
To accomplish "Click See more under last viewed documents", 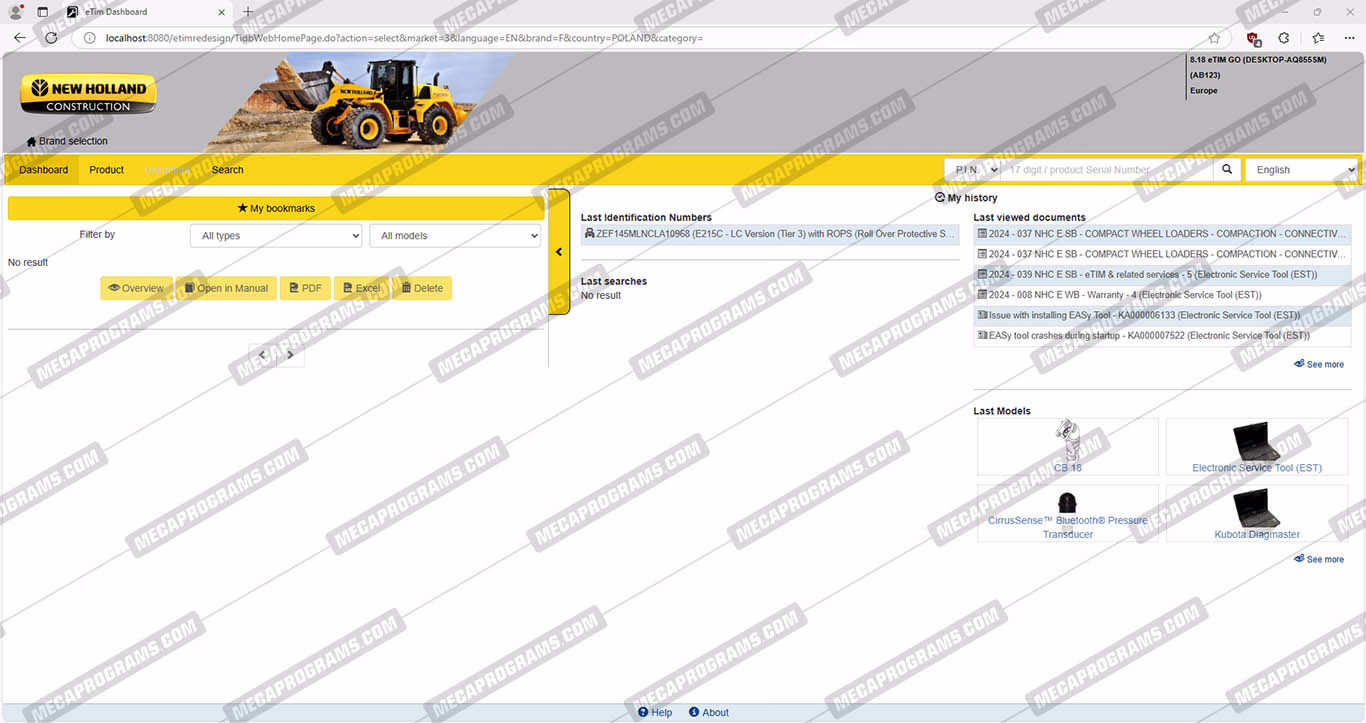I will tap(1319, 364).
